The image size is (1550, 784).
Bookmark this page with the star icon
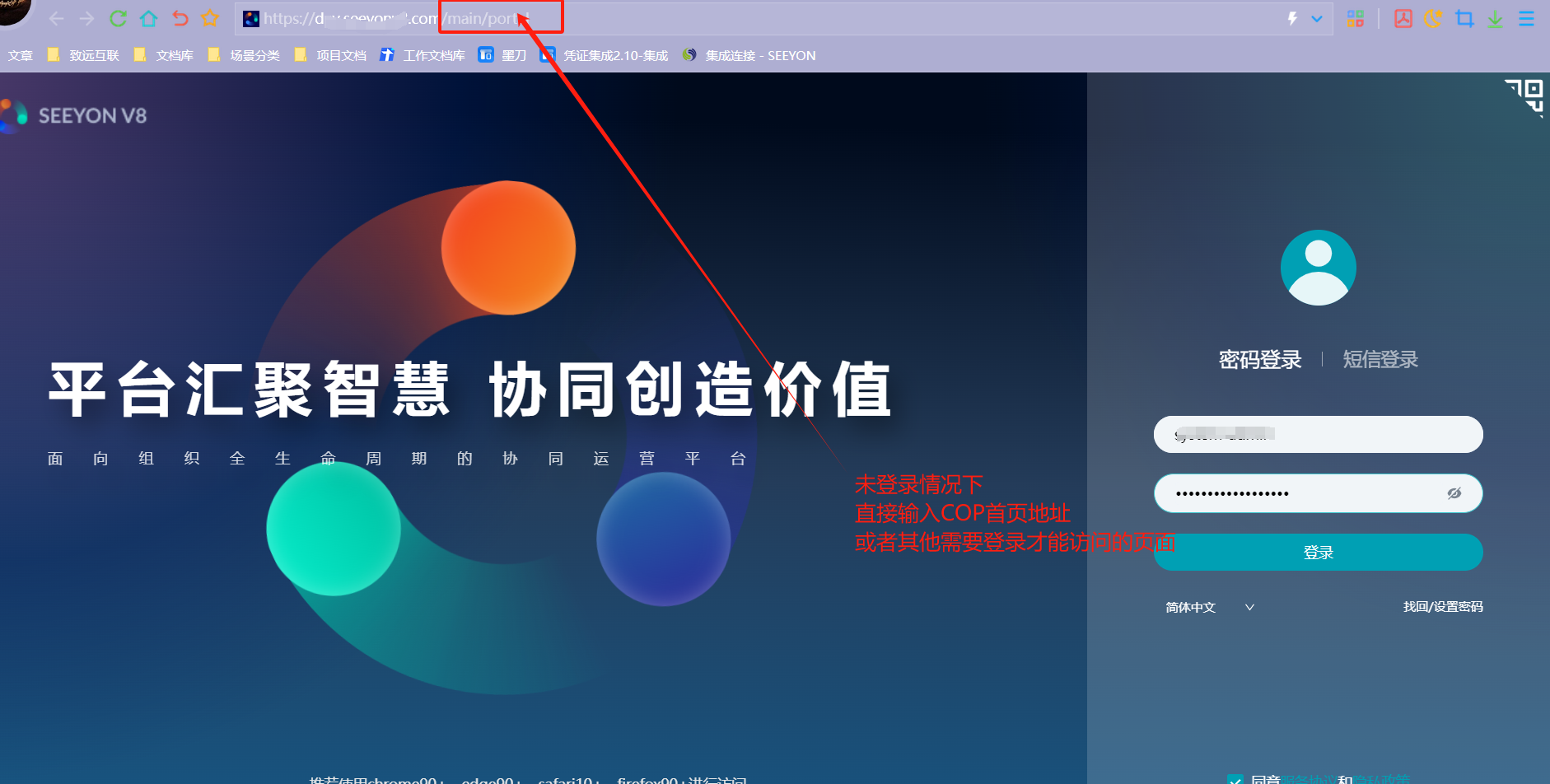coord(210,18)
